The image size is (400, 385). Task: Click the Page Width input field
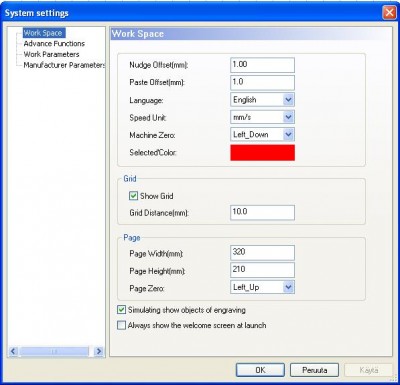click(262, 253)
